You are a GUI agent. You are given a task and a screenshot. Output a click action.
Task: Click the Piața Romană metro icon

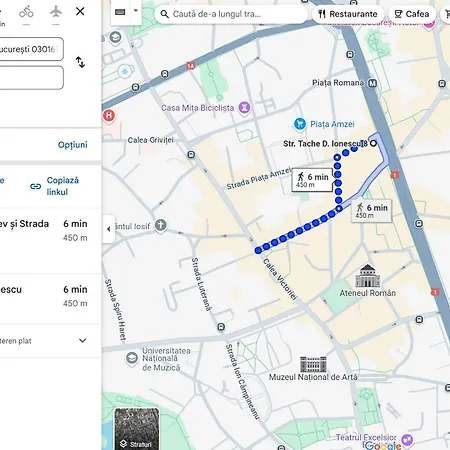(372, 83)
